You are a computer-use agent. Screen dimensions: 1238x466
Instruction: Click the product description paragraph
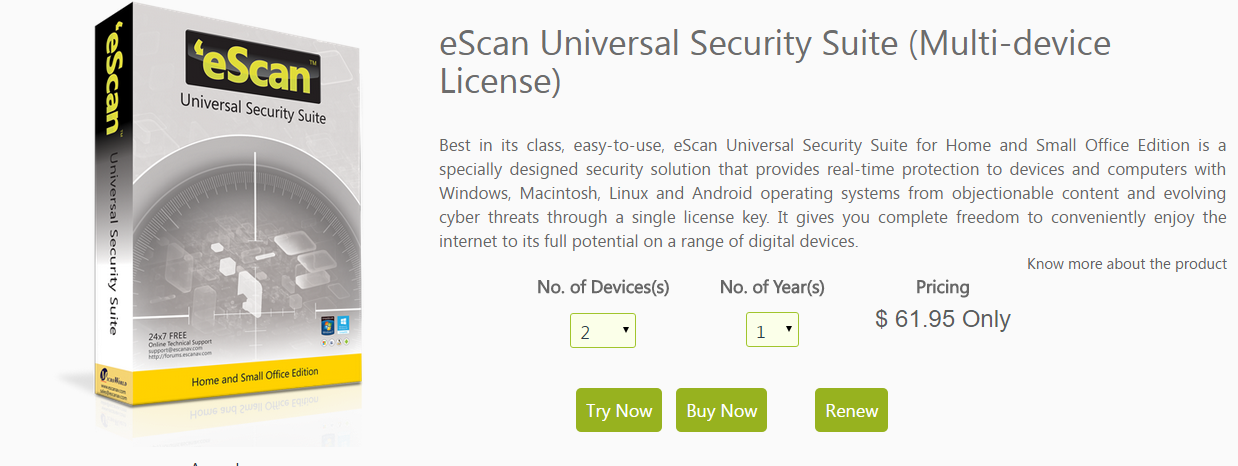point(832,193)
